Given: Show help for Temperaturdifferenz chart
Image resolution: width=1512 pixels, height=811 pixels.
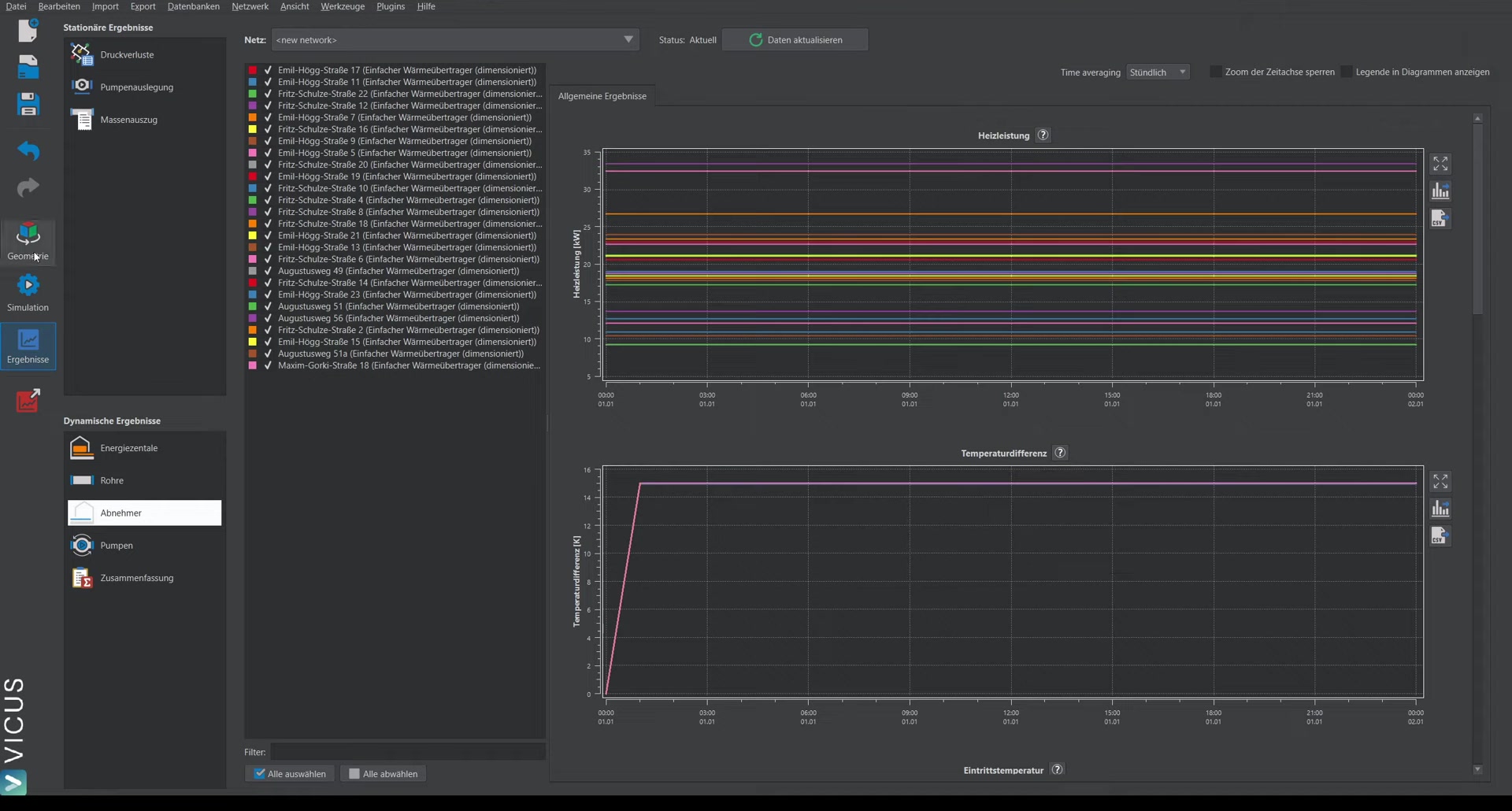Looking at the screenshot, I should [1060, 453].
